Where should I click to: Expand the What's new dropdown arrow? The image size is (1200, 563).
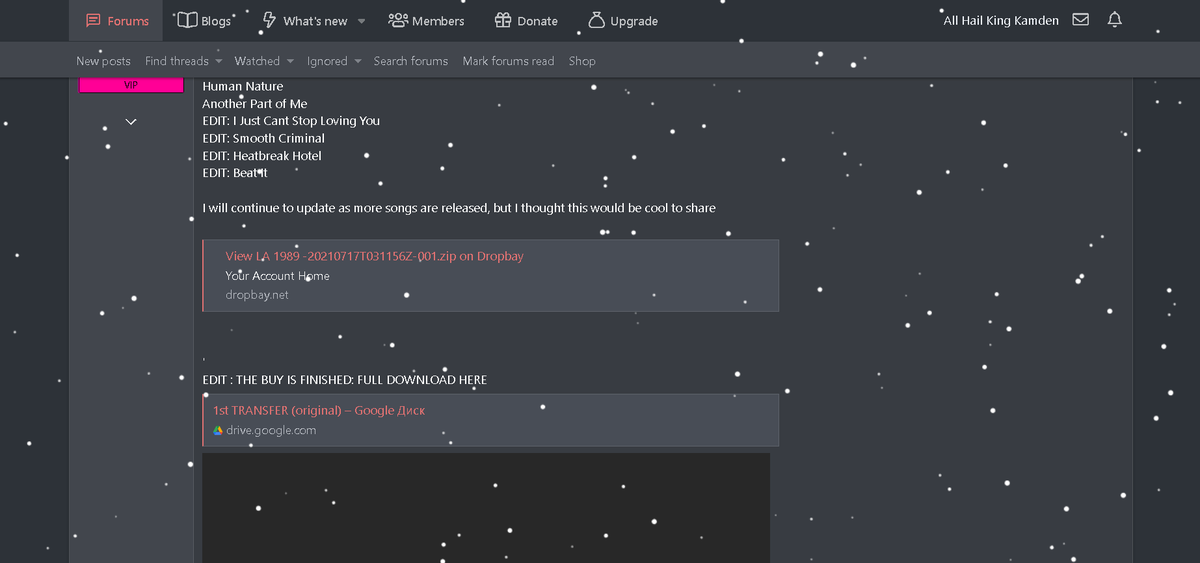[x=362, y=21]
